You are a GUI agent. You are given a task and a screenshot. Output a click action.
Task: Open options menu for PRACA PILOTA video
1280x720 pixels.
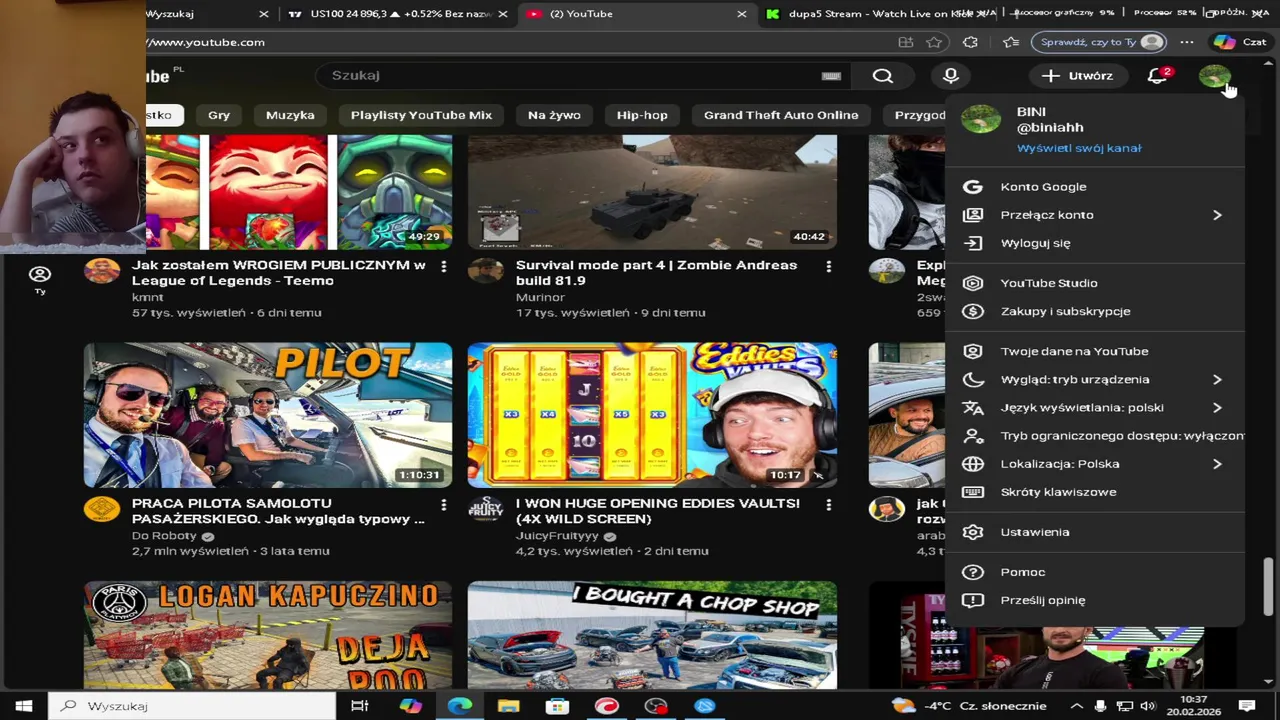pyautogui.click(x=444, y=505)
